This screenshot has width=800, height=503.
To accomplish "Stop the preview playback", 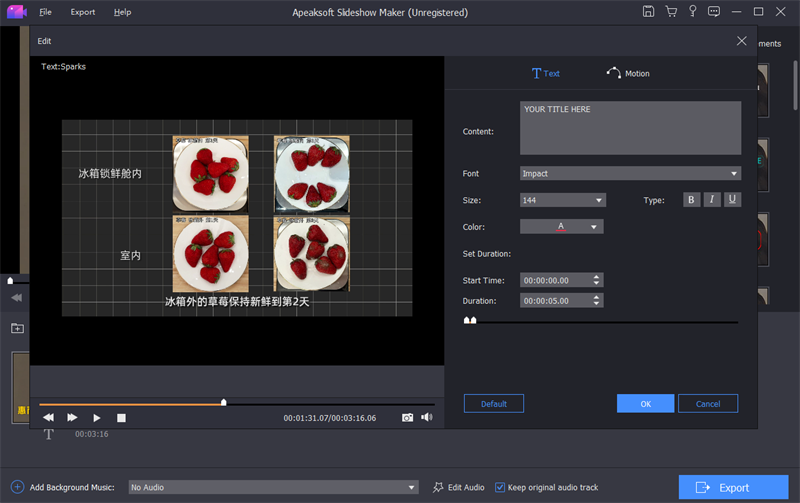I will point(121,418).
